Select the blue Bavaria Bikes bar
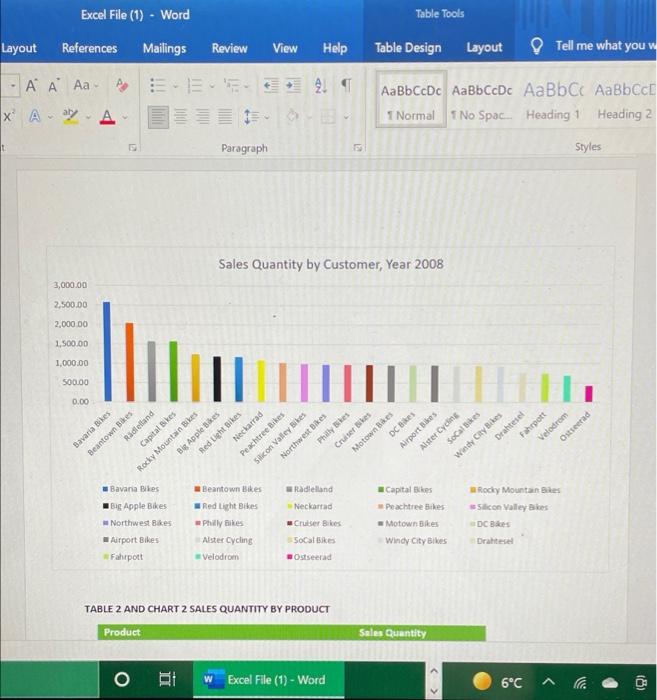The image size is (657, 700). point(107,352)
